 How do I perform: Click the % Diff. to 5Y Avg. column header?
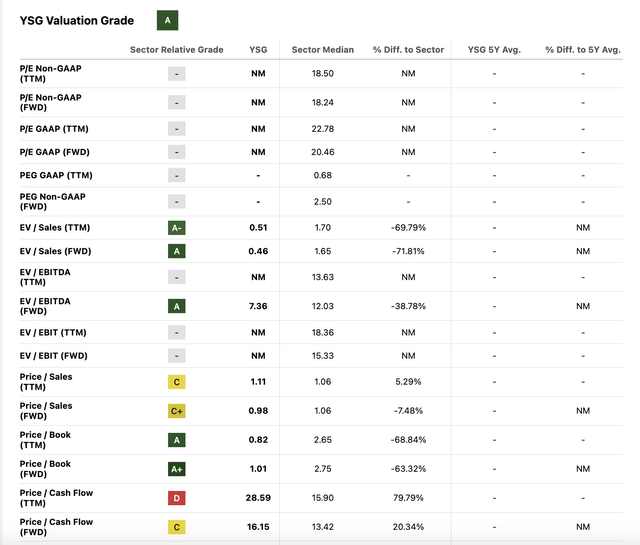(x=583, y=50)
